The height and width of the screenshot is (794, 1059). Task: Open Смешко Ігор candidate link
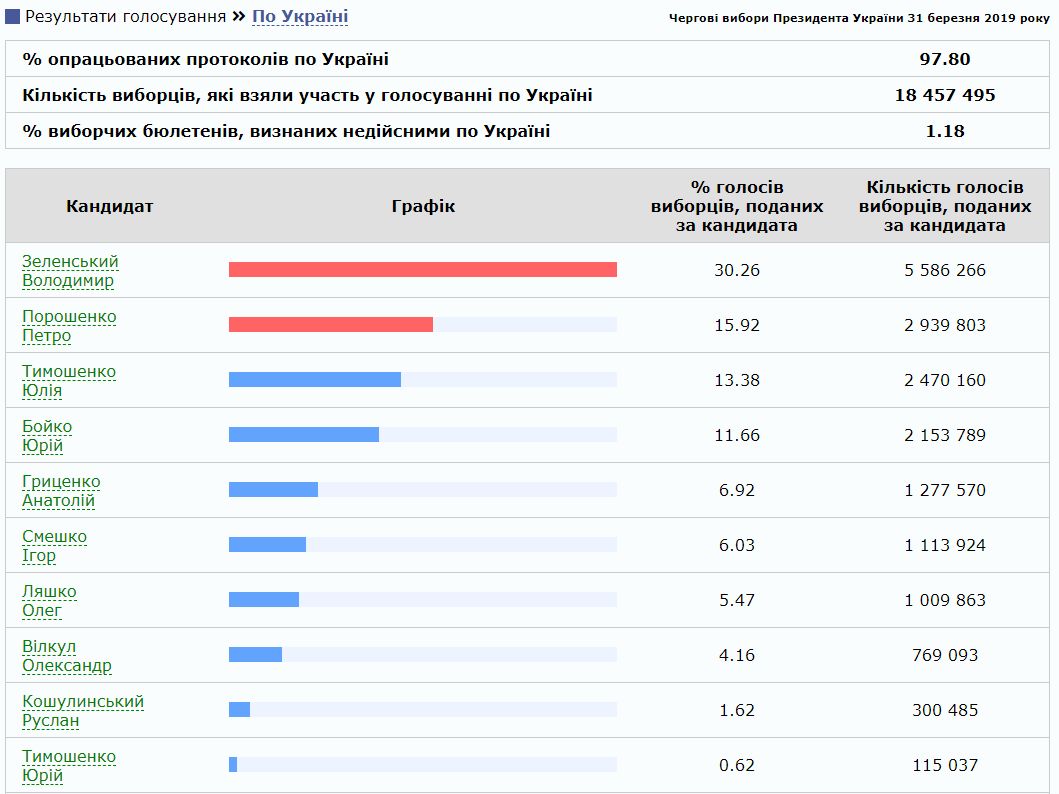click(x=54, y=546)
